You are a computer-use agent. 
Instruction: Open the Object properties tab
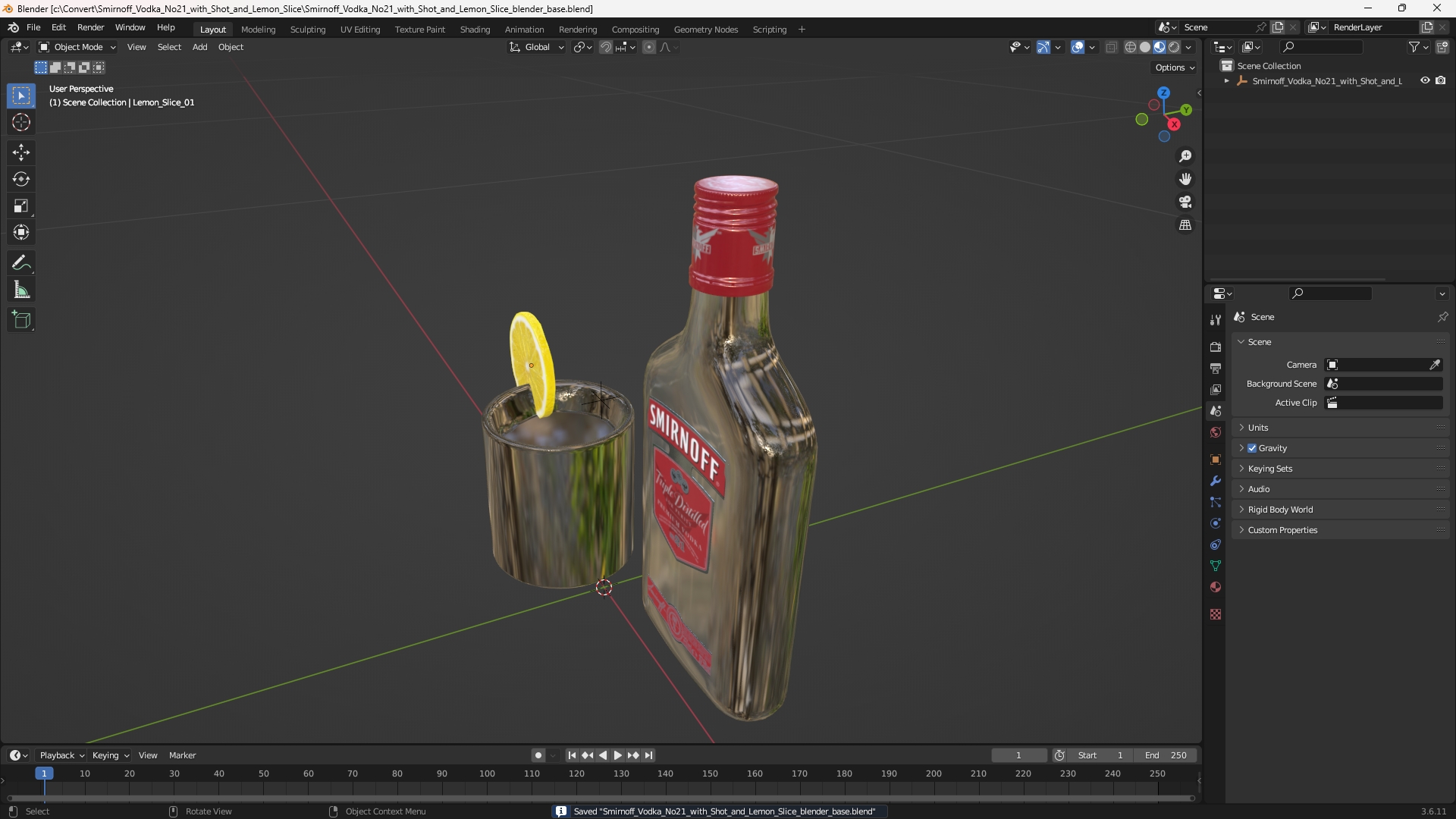(x=1216, y=460)
